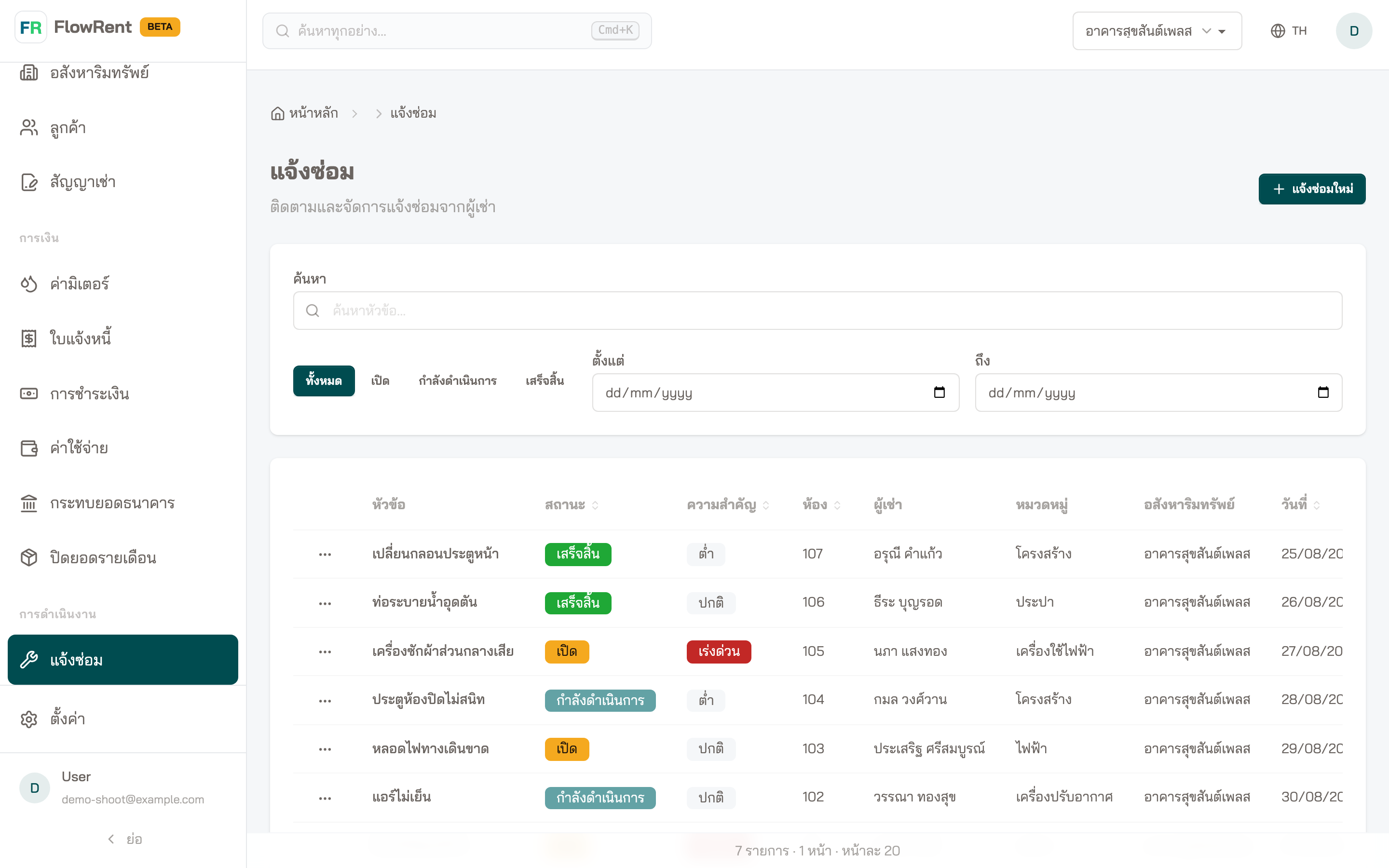The height and width of the screenshot is (868, 1389).
Task: Filter by เปิด status tab
Action: coord(380,380)
